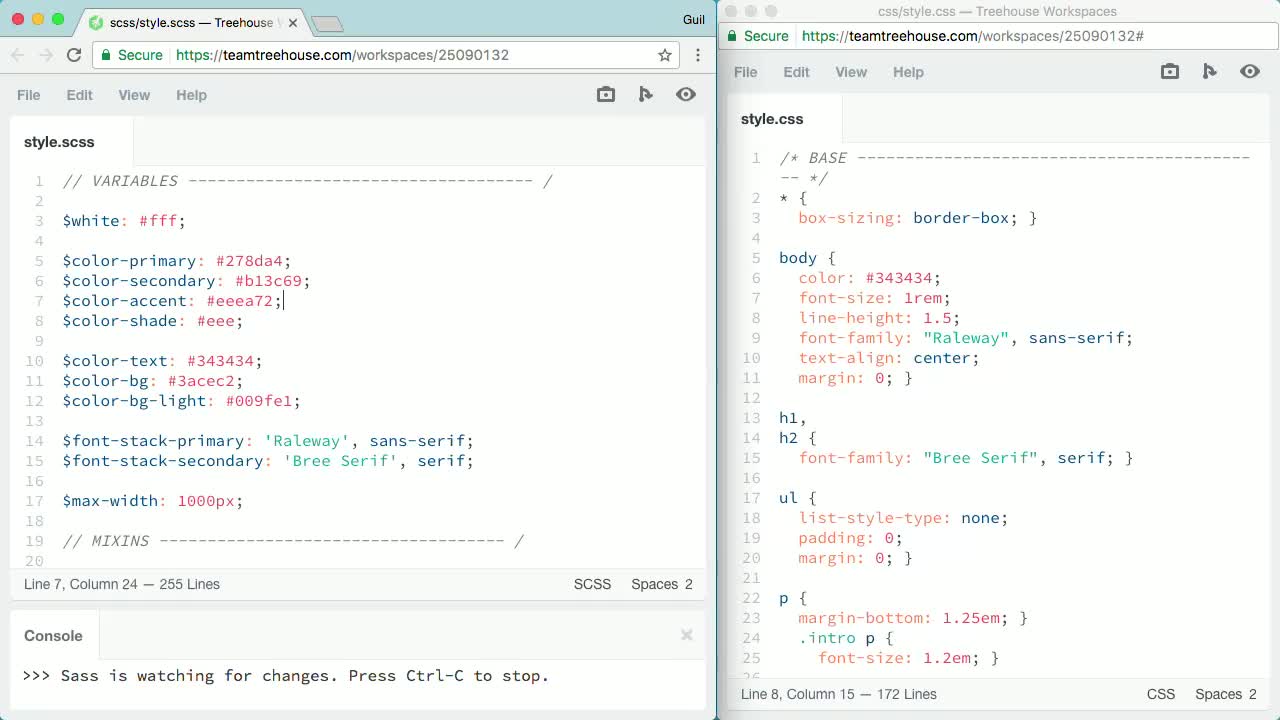
Task: Click the snapshot camera icon in left workspace
Action: [x=606, y=94]
